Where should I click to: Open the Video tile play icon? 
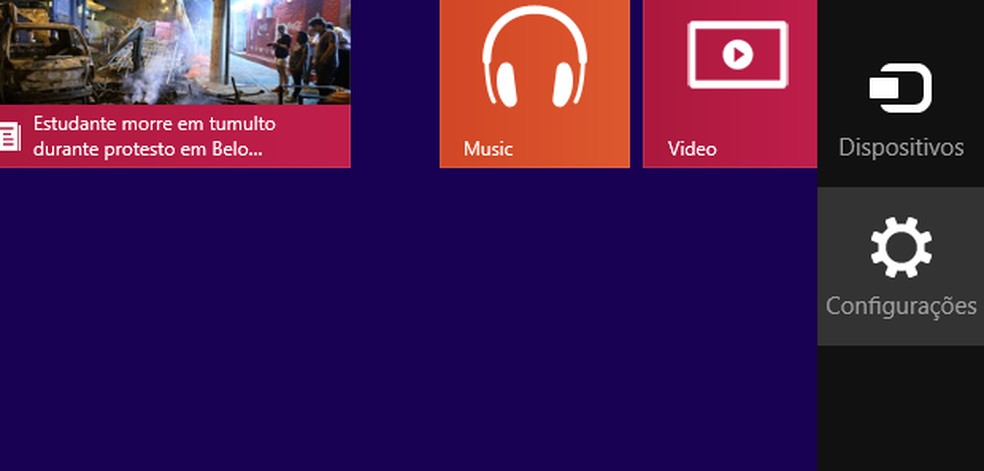tap(737, 55)
